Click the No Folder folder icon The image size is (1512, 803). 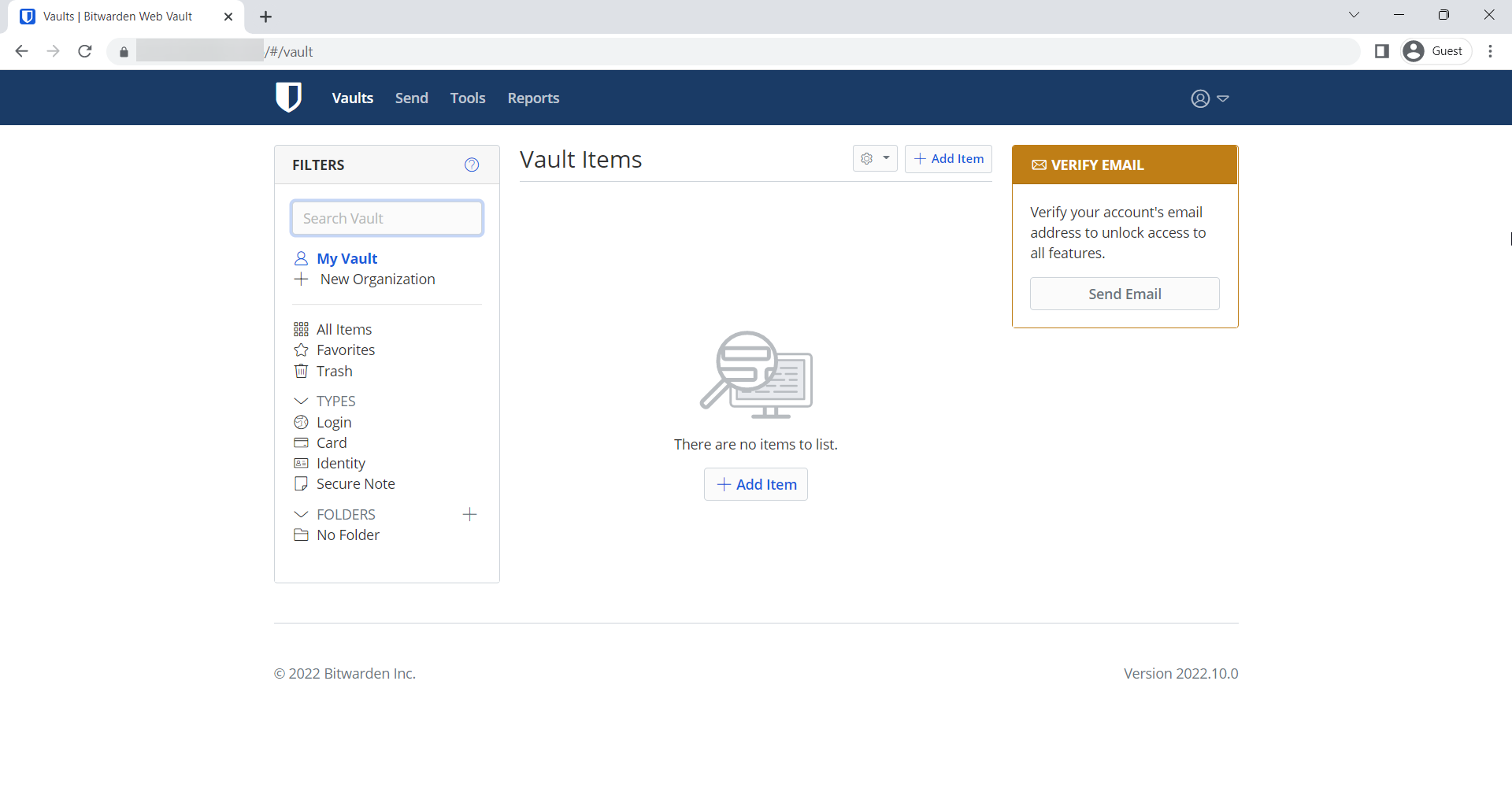pyautogui.click(x=301, y=535)
